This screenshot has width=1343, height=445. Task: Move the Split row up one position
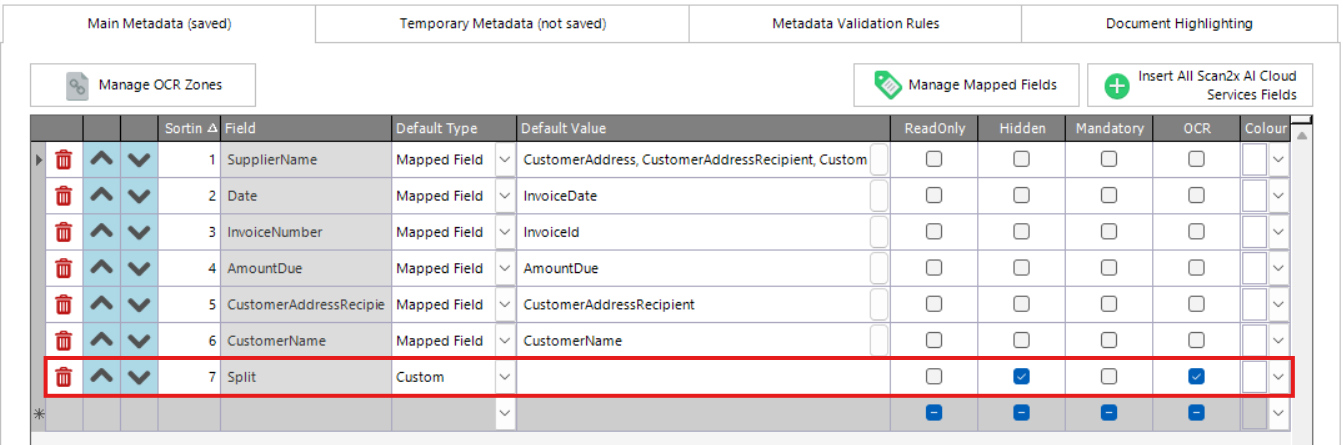click(x=101, y=377)
